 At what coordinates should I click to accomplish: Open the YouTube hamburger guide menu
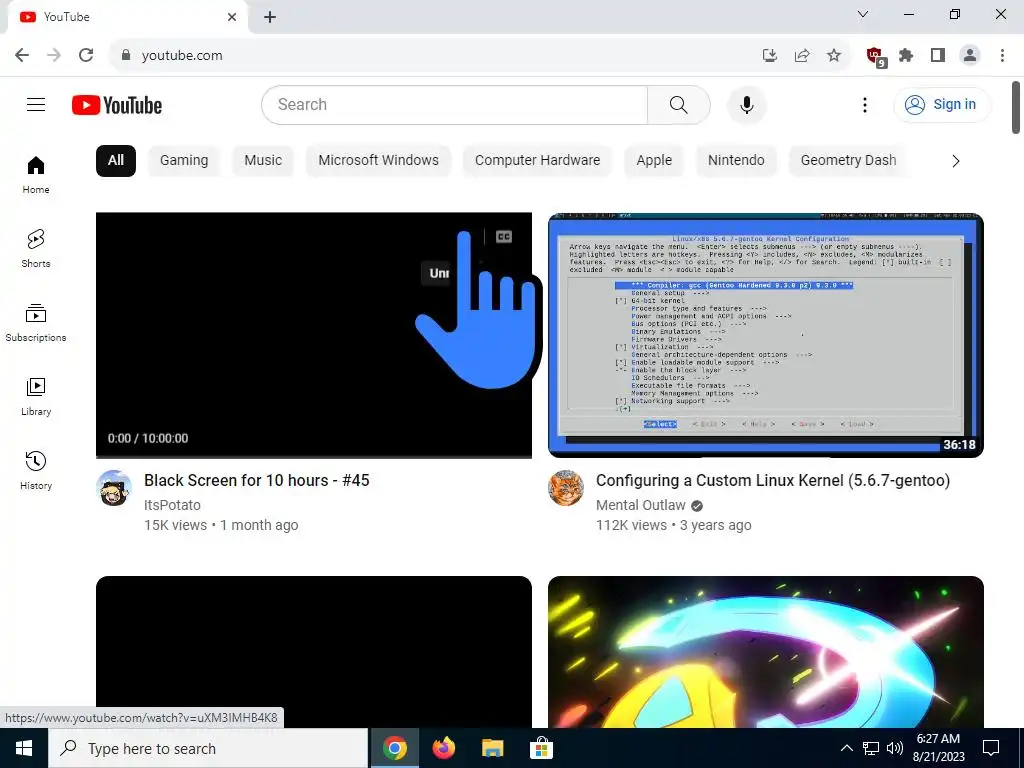pyautogui.click(x=36, y=104)
